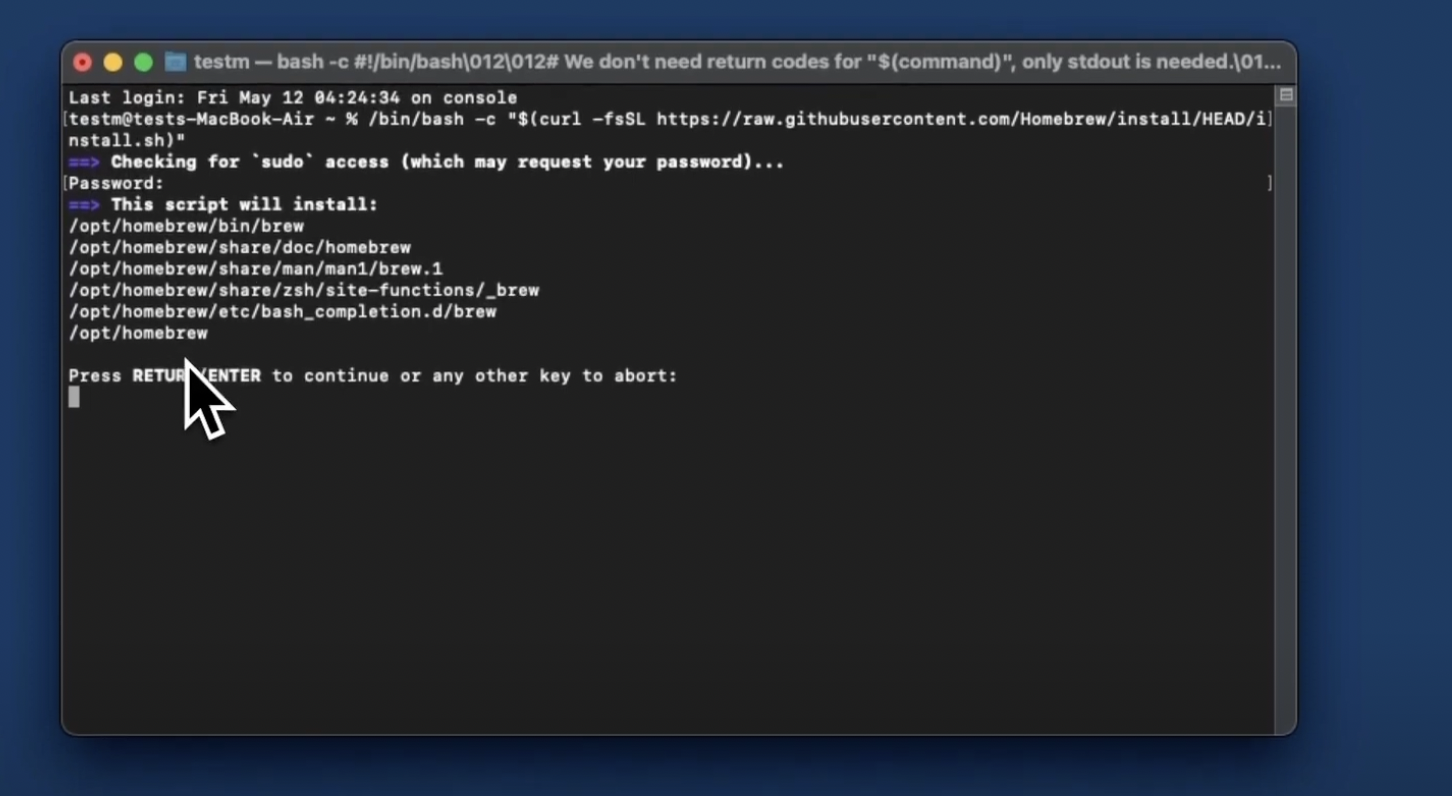Click the red close traffic light
1452x796 pixels.
point(82,61)
